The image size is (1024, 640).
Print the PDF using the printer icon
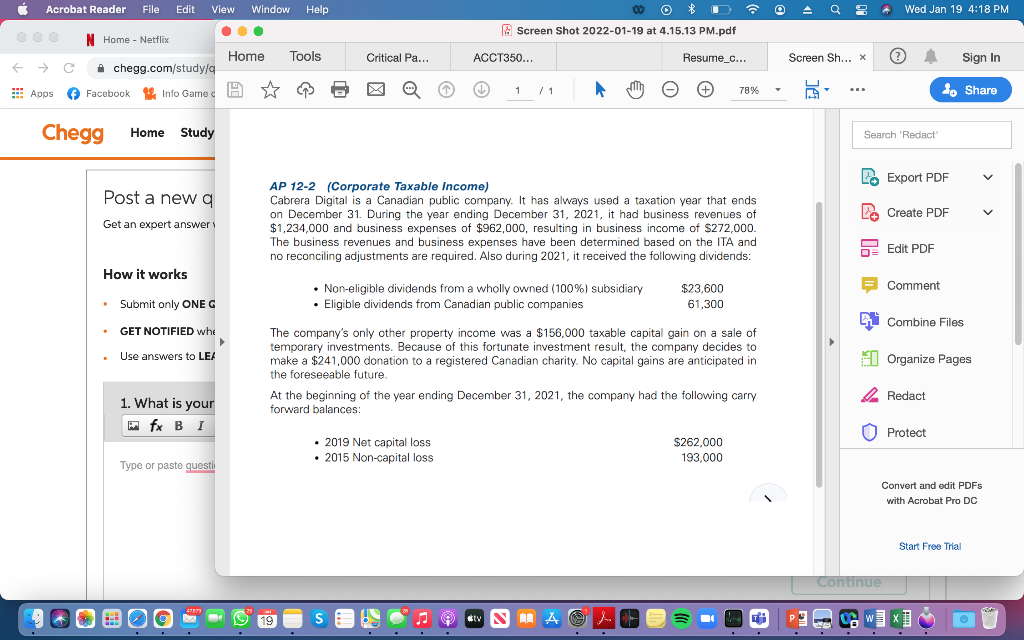340,89
